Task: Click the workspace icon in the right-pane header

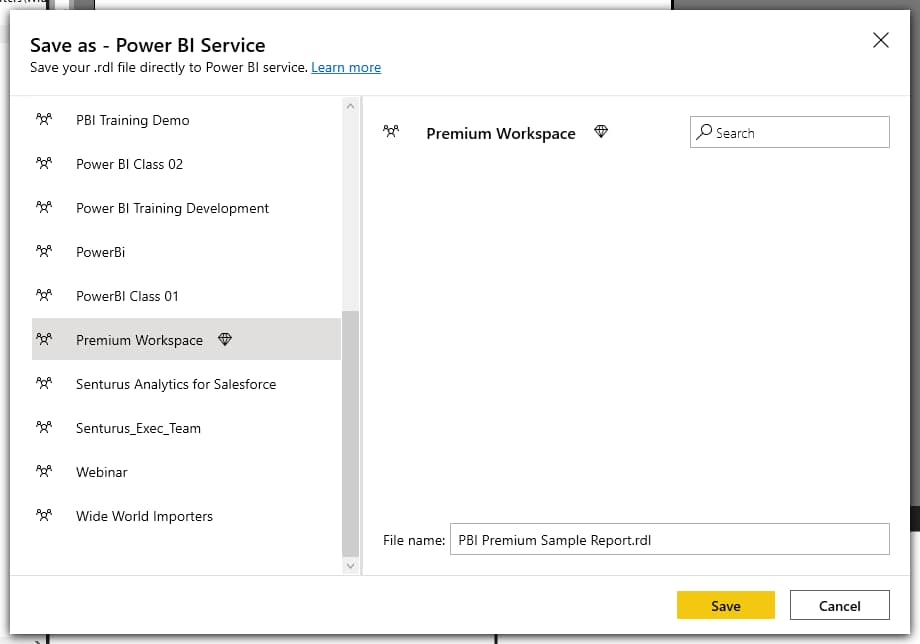Action: click(391, 132)
